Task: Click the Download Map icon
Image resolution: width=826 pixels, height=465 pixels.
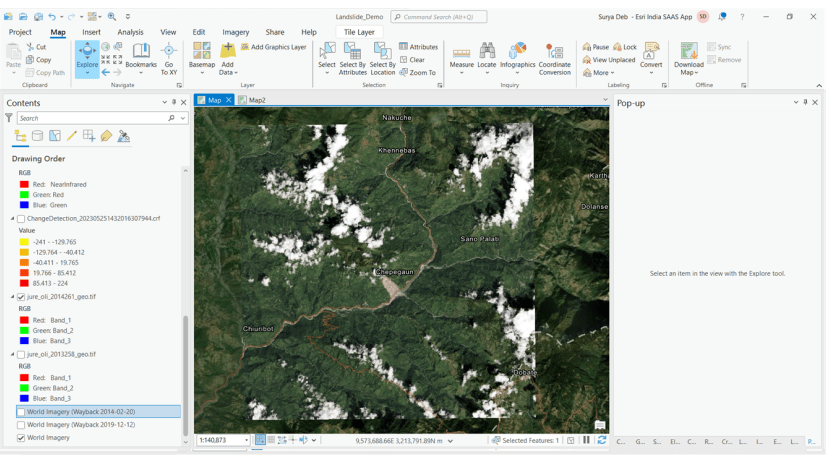Action: coord(689,52)
